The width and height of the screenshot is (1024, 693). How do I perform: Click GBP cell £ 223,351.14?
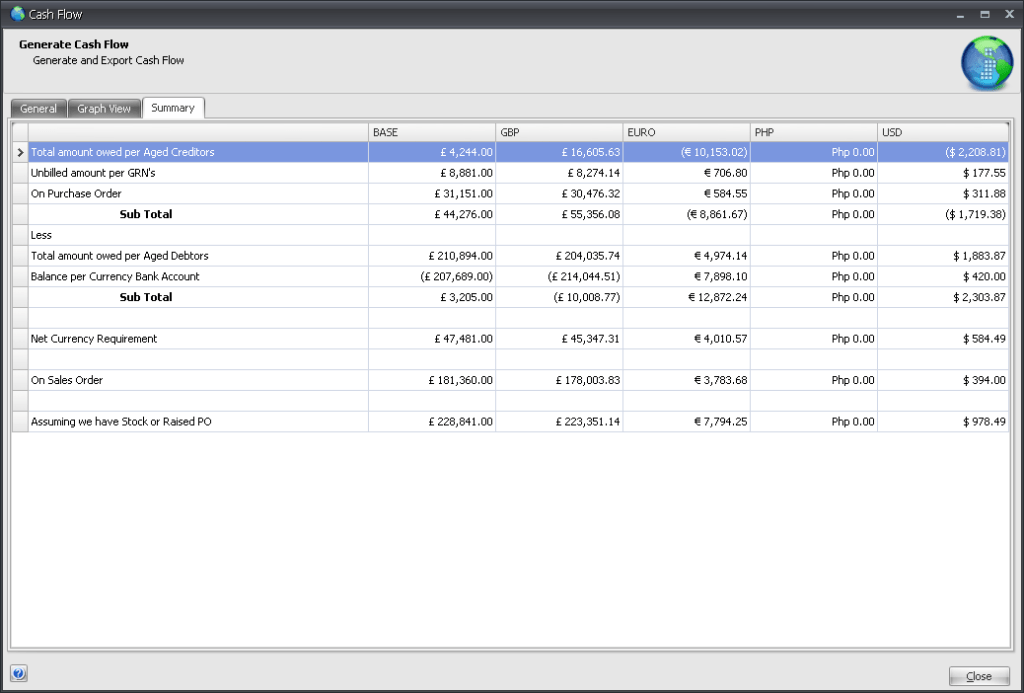[559, 422]
